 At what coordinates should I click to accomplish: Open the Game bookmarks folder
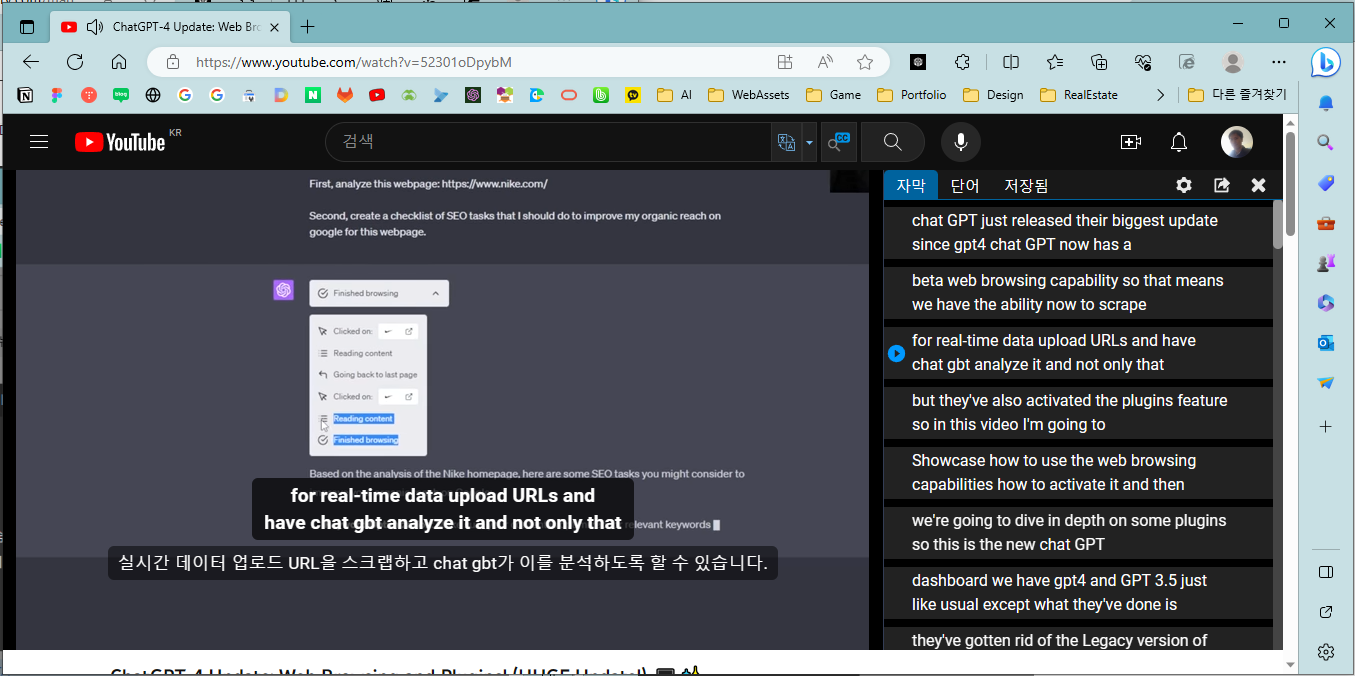[x=833, y=95]
